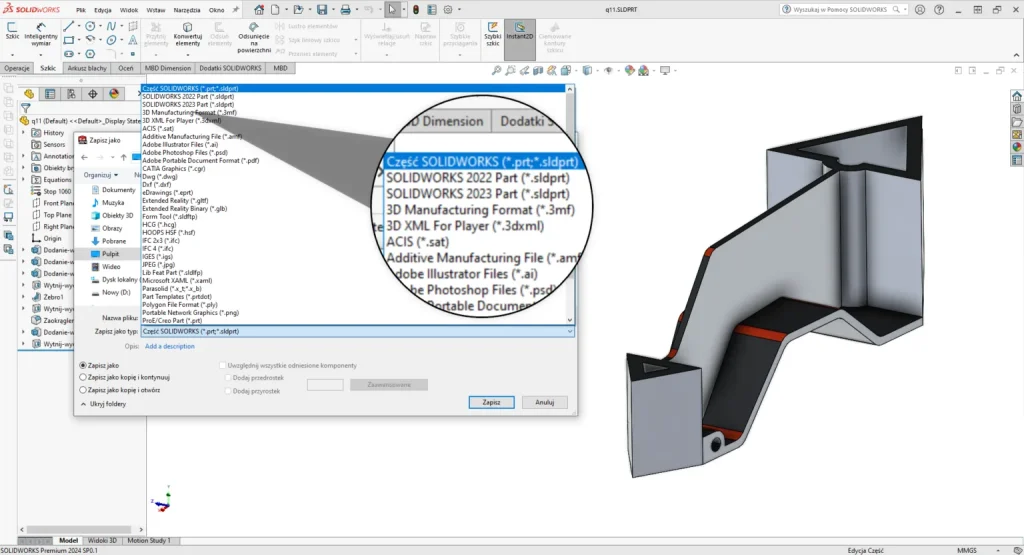Pick the Line sketch tool
This screenshot has width=1024, height=555.
(69, 26)
